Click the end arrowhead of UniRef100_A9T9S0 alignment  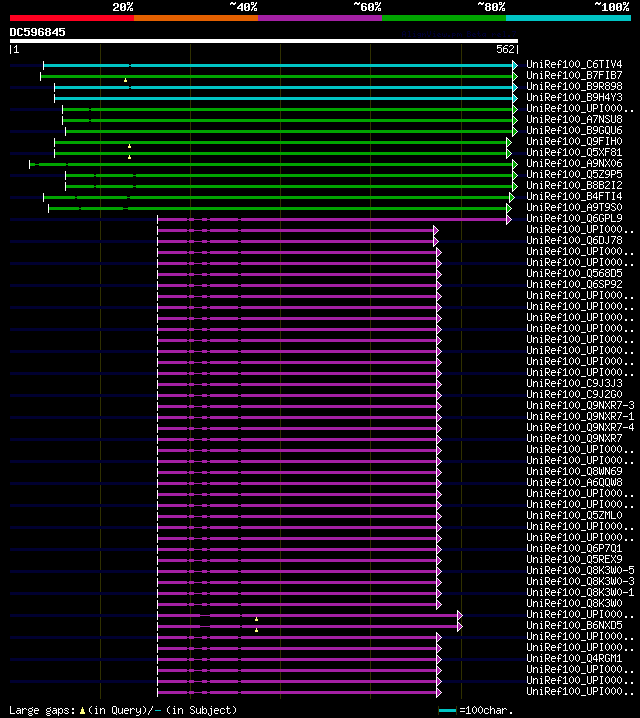(x=509, y=208)
